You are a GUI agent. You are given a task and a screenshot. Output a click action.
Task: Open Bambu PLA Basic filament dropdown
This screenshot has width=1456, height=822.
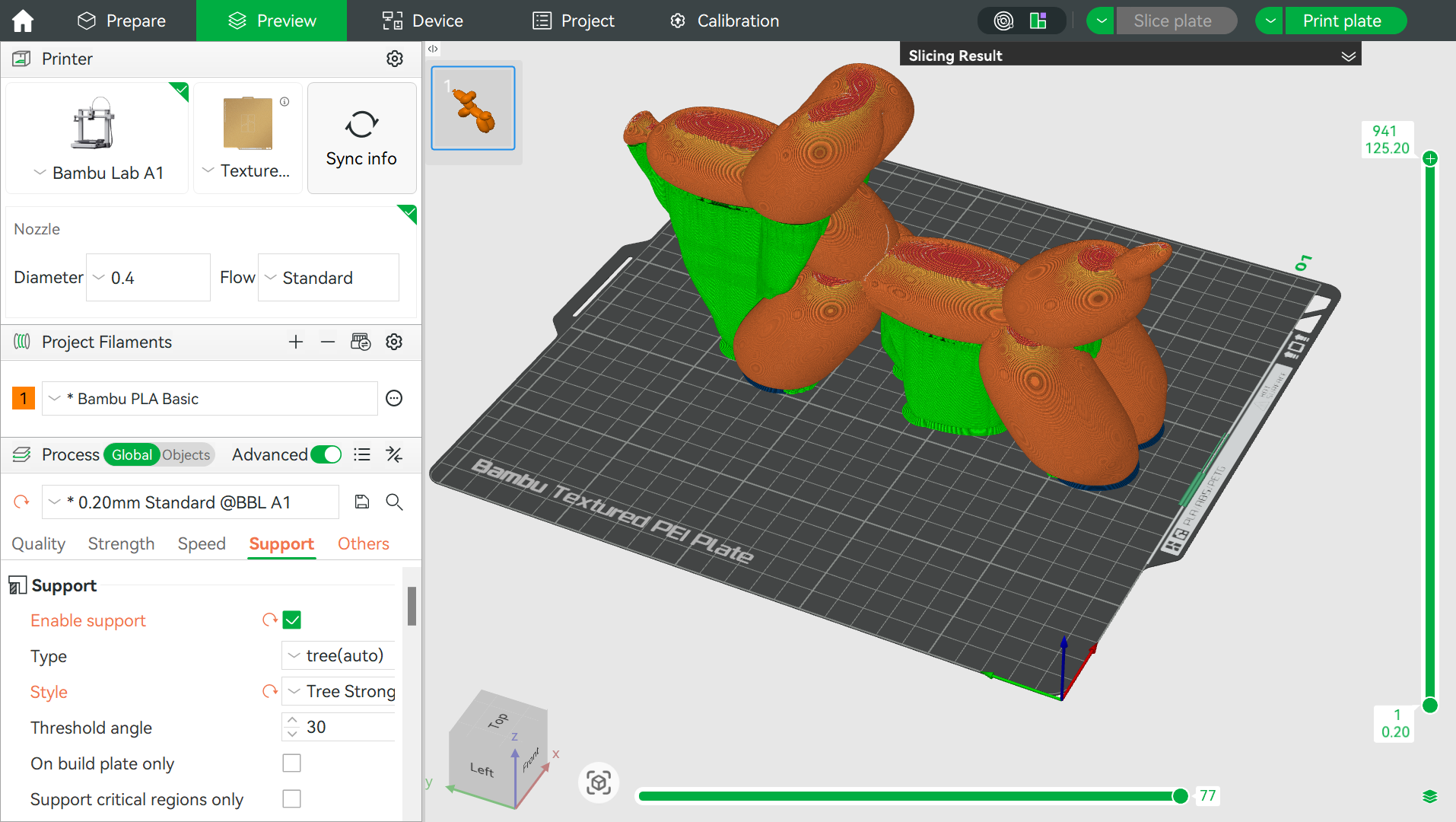tap(210, 398)
